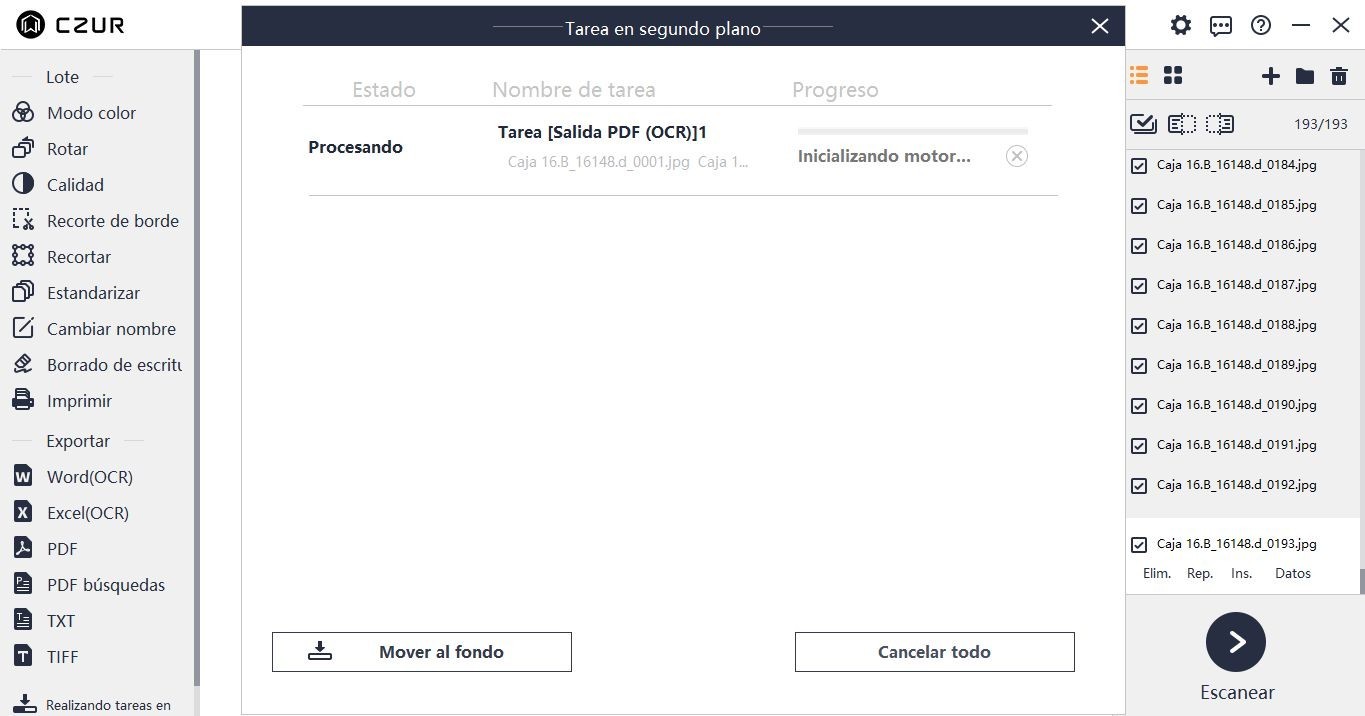Click the trash delete icon
Viewport: 1365px width, 716px height.
(1338, 76)
